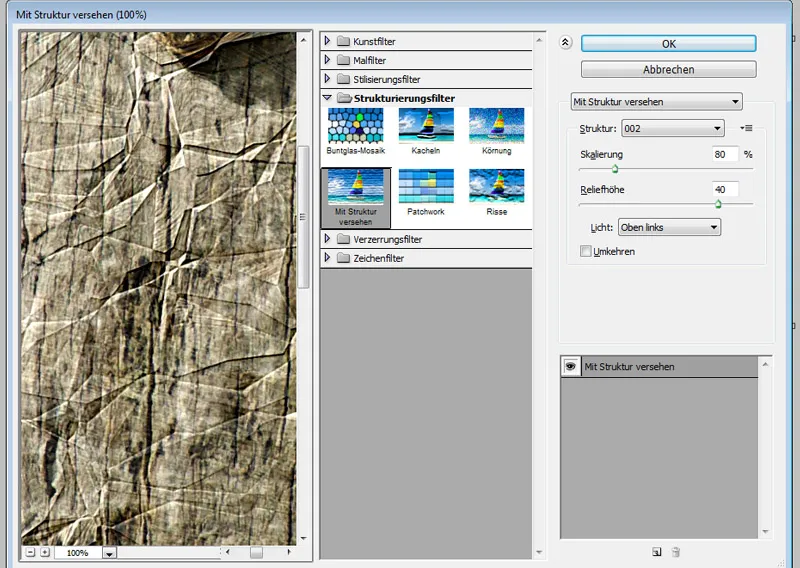Click the Kunstfilter folder icon
The image size is (800, 568).
(x=343, y=41)
